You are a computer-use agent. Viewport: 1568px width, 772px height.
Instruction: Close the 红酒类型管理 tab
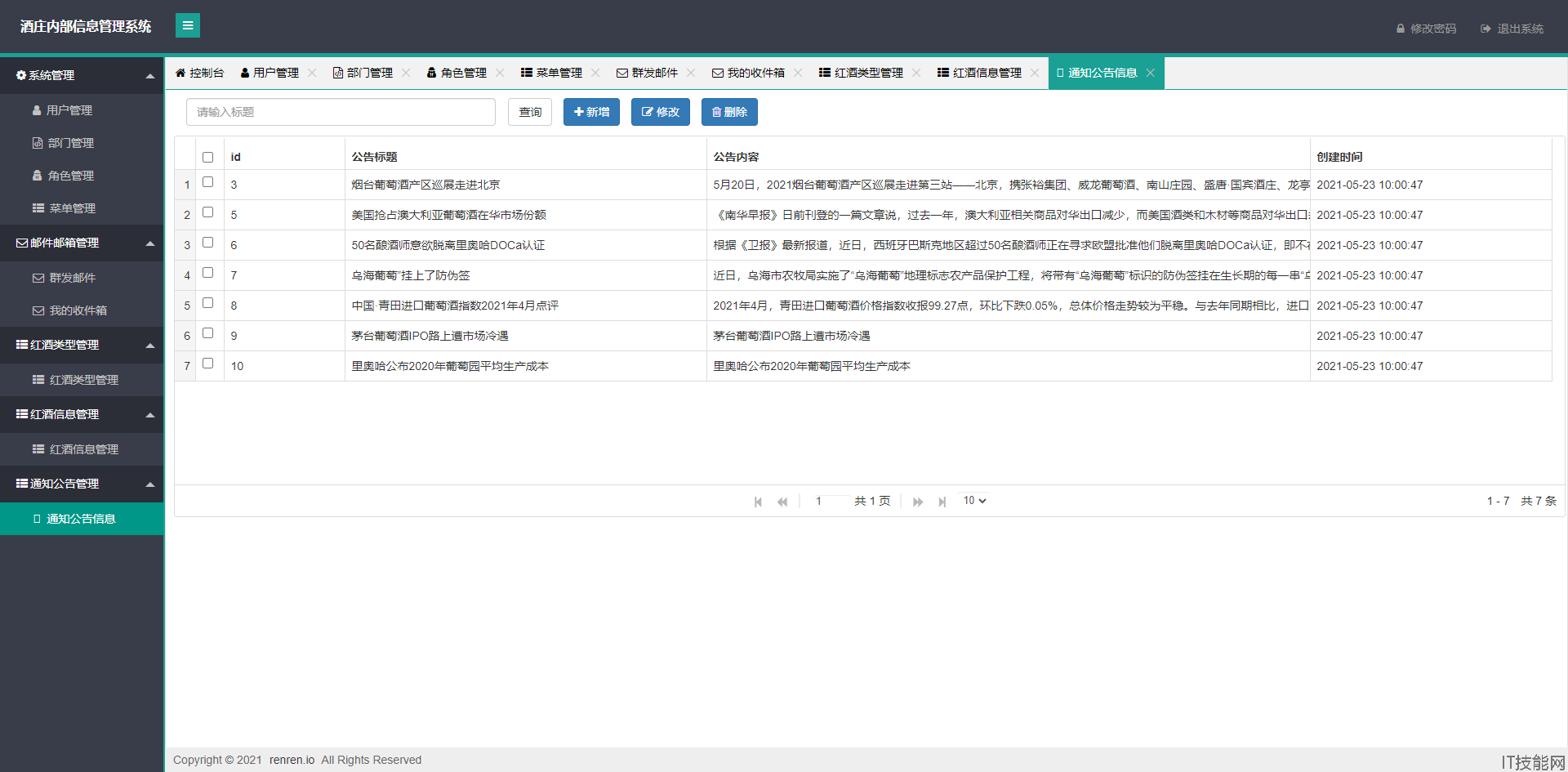pos(916,73)
